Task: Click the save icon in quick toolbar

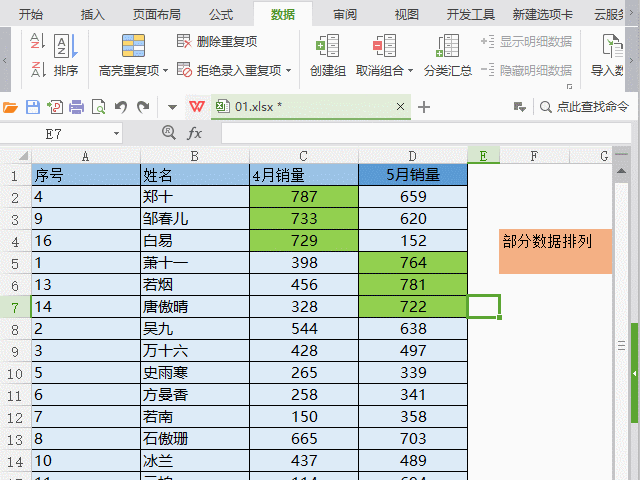Action: 33,107
